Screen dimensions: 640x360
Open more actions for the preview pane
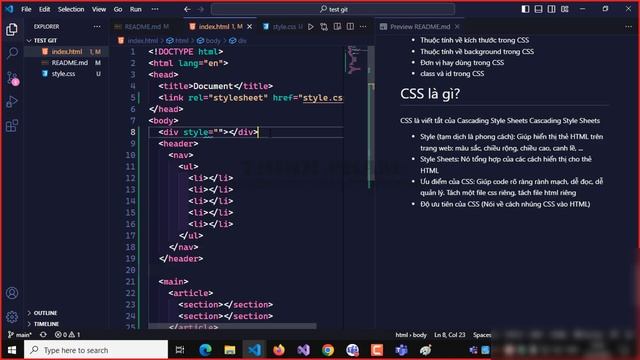click(628, 27)
